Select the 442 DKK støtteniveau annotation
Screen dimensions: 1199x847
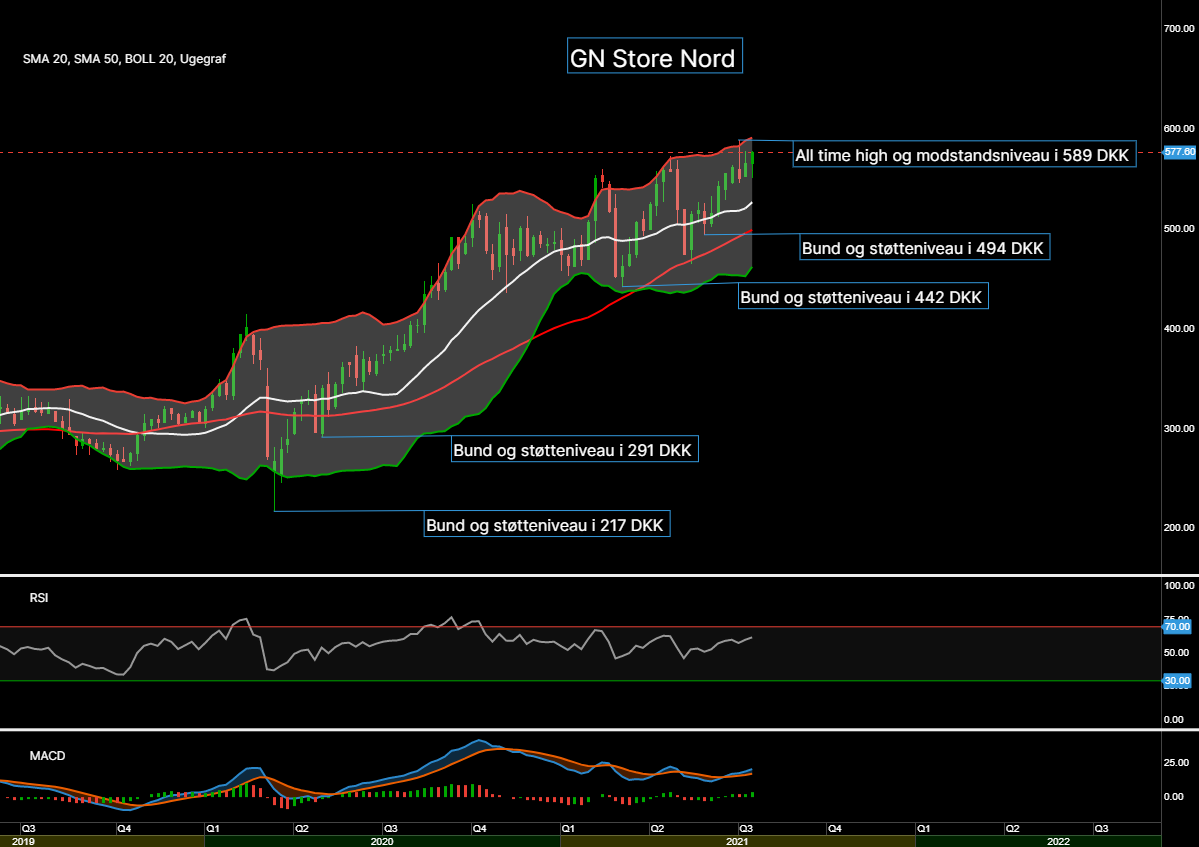pos(863,296)
